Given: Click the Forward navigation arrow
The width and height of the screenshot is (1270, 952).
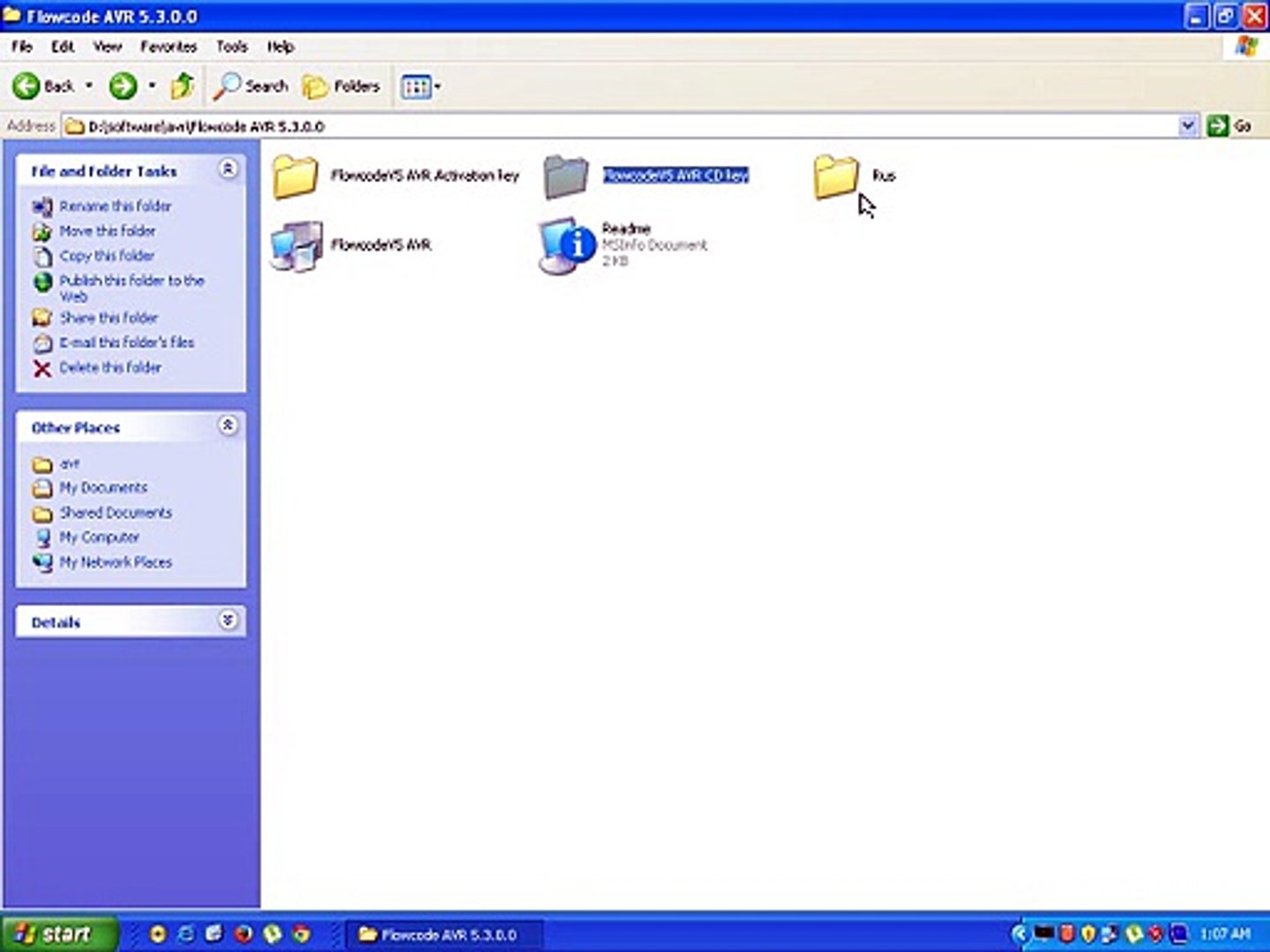Looking at the screenshot, I should point(123,86).
